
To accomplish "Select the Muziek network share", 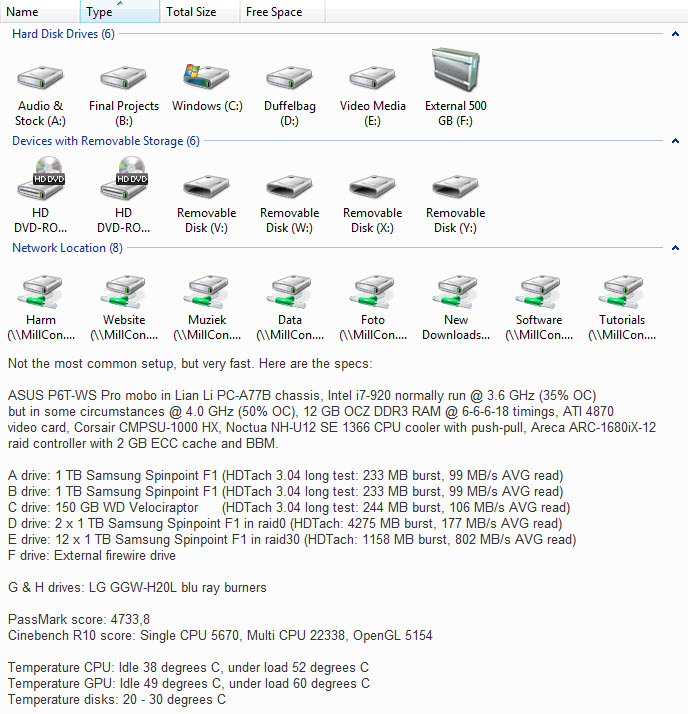I will 206,294.
